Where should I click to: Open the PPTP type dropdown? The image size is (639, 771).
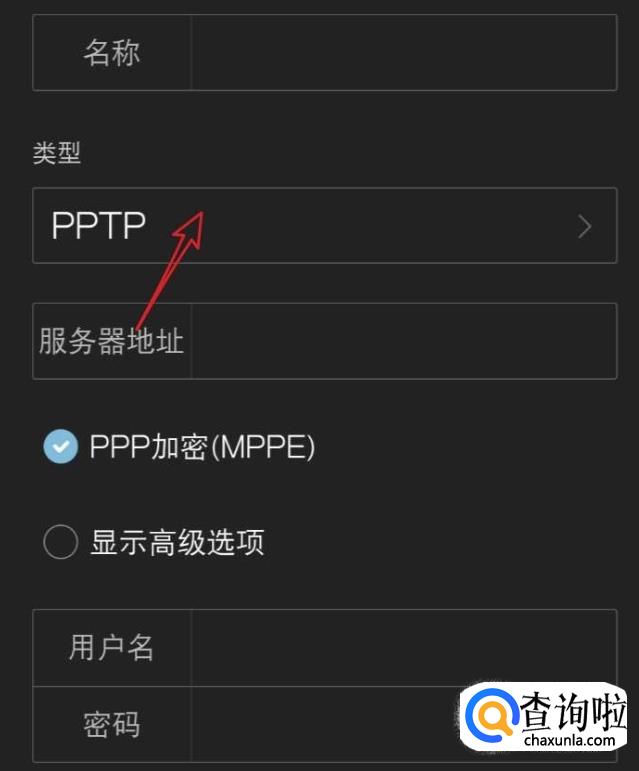point(324,226)
